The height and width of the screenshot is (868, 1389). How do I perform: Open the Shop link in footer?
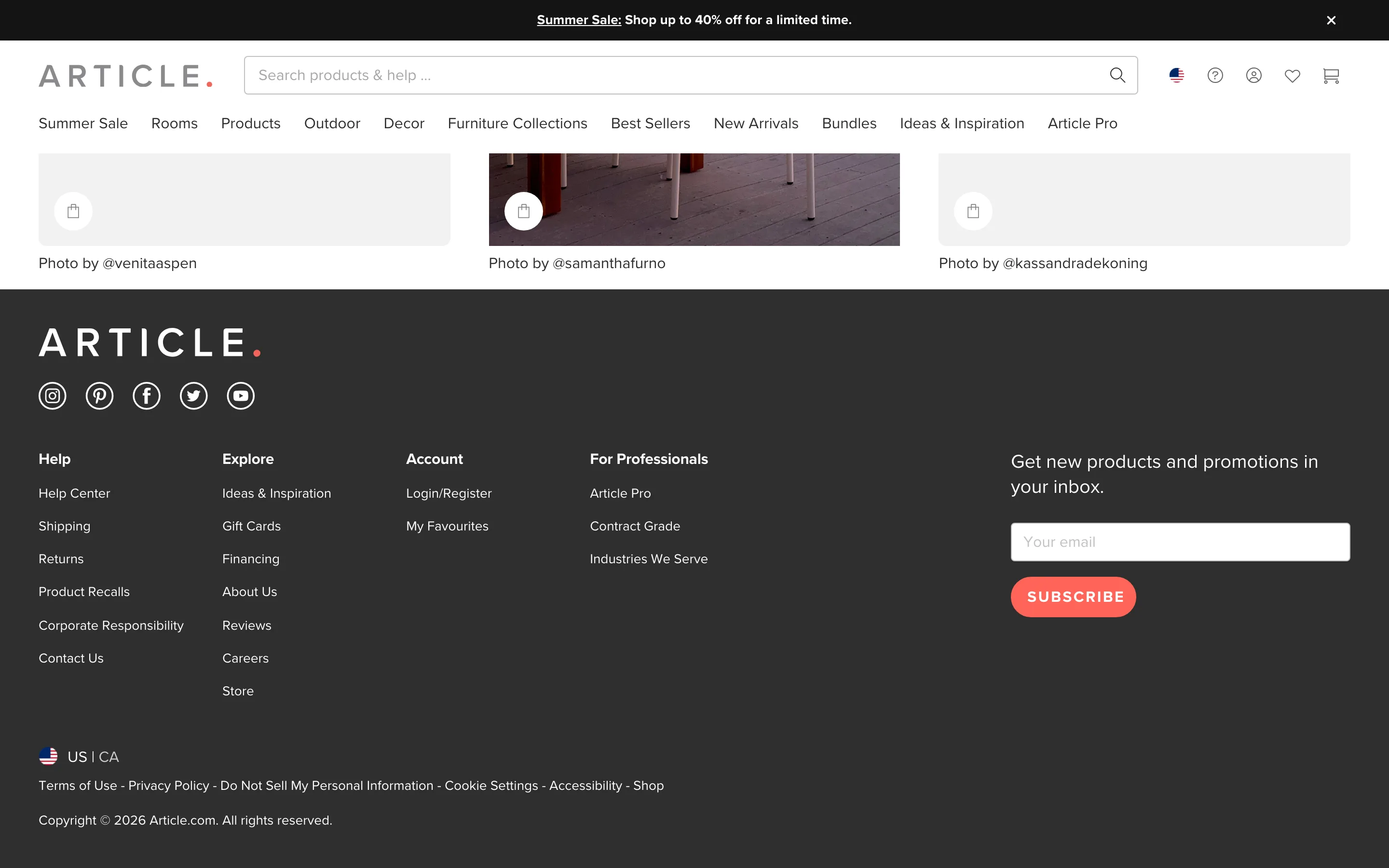tap(648, 786)
